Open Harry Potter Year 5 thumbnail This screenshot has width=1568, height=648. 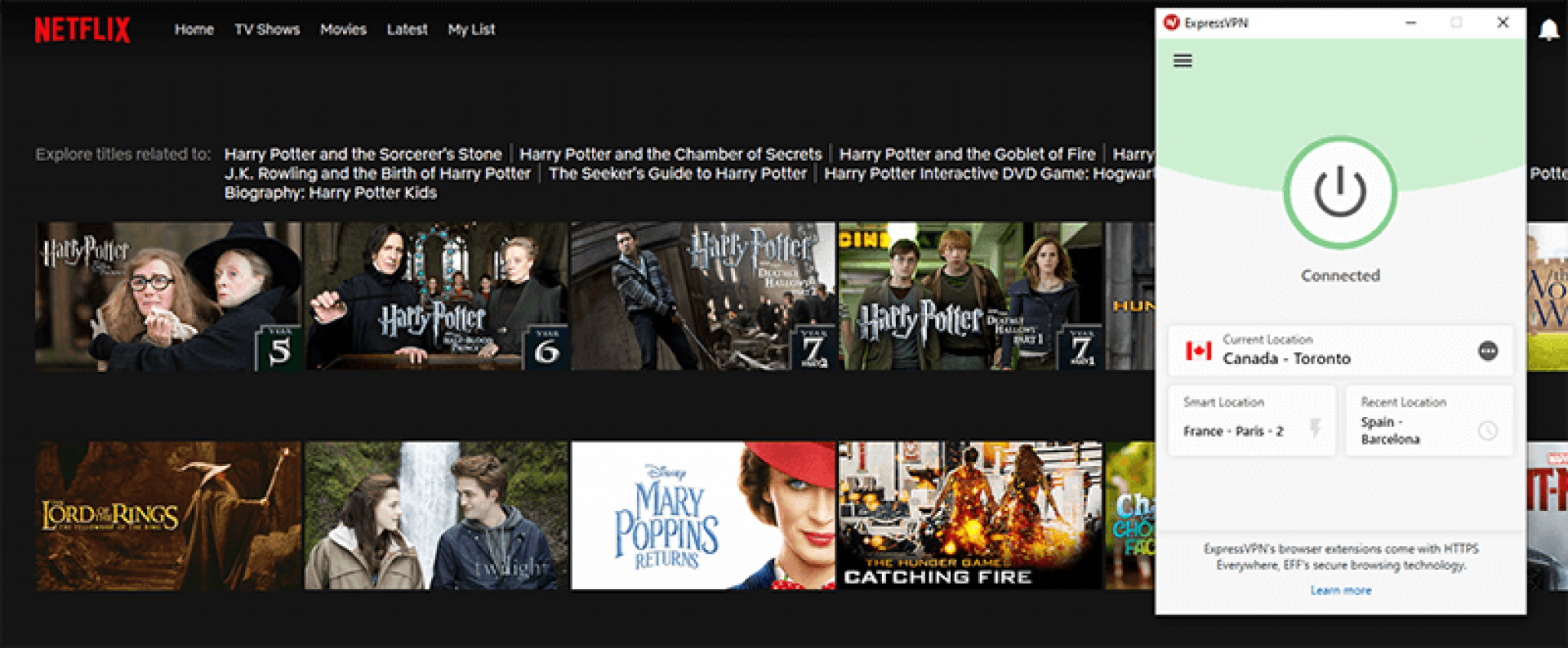coord(168,297)
